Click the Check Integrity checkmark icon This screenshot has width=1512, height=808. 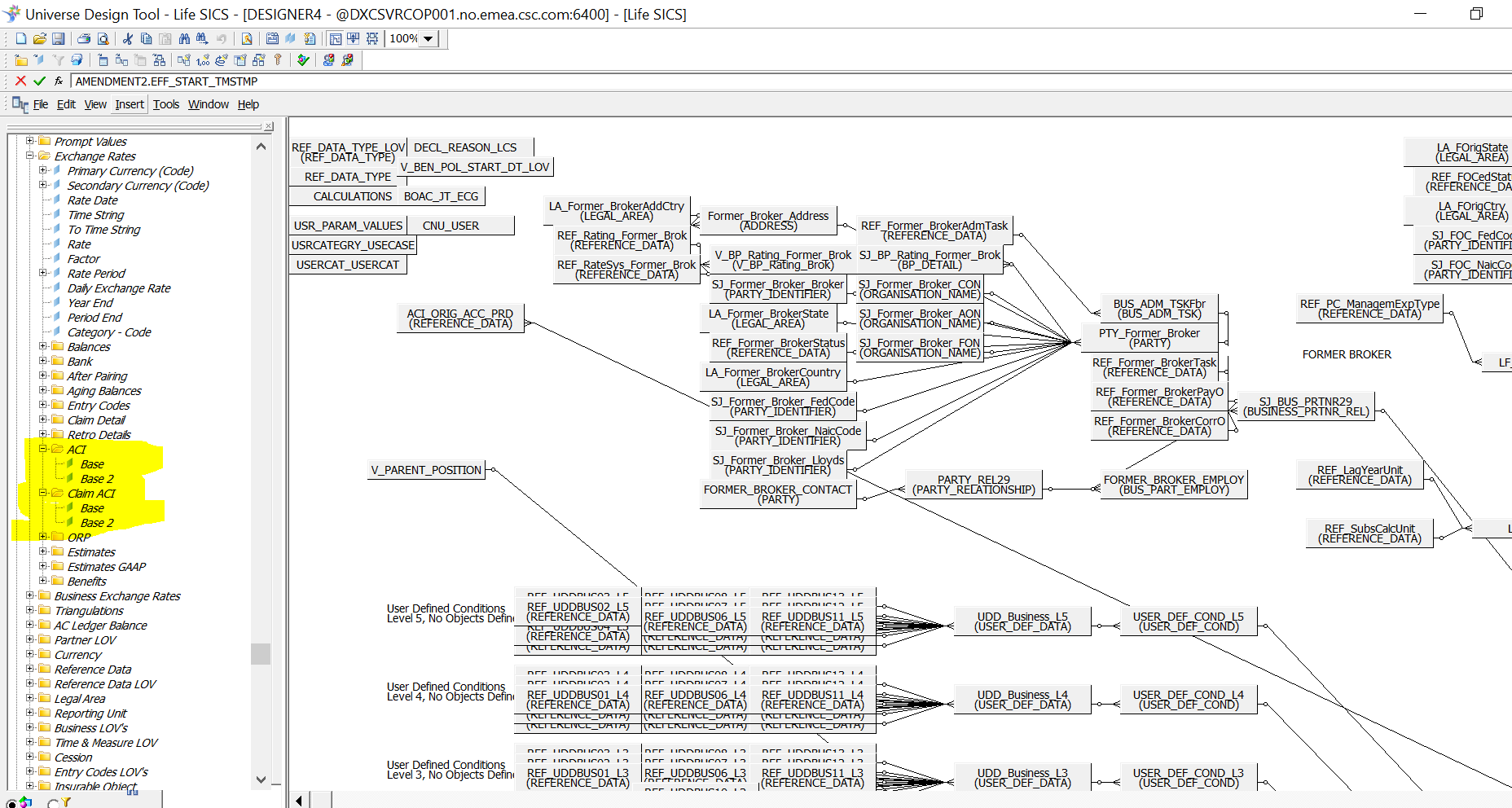pos(303,59)
